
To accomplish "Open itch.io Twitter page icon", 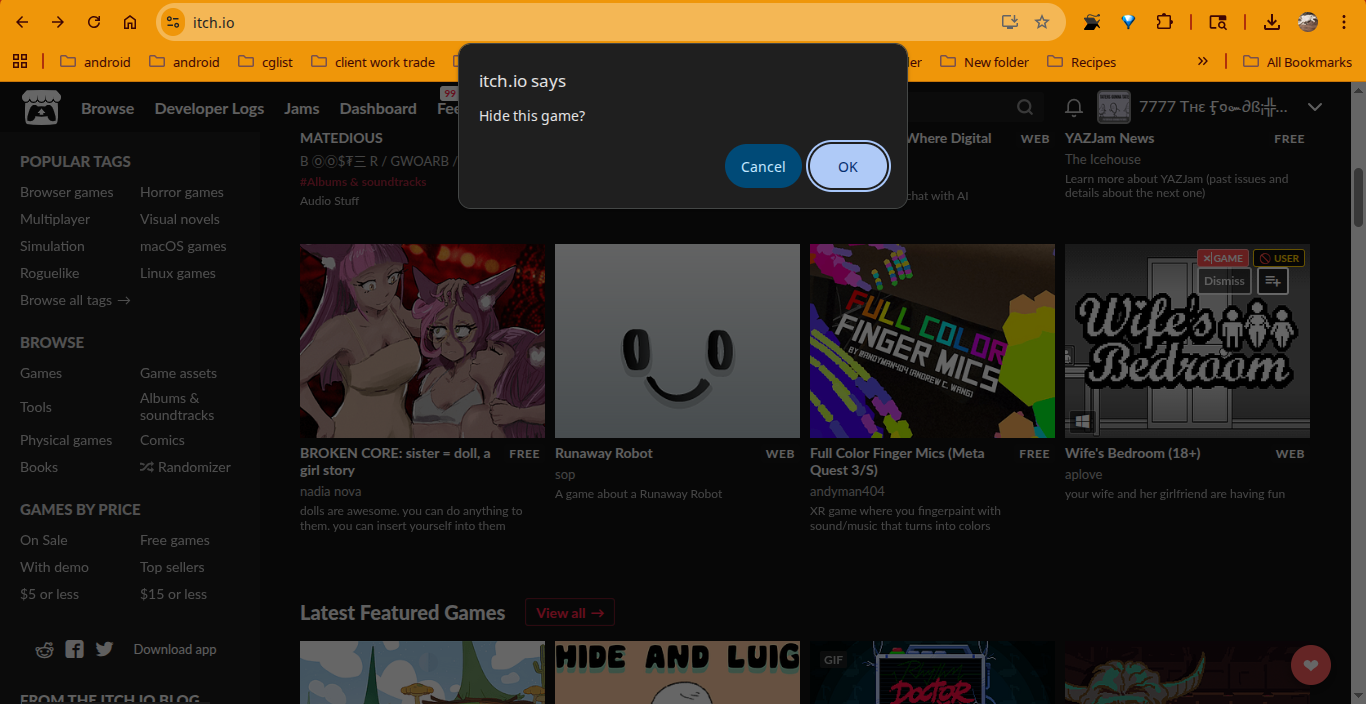I will click(104, 649).
